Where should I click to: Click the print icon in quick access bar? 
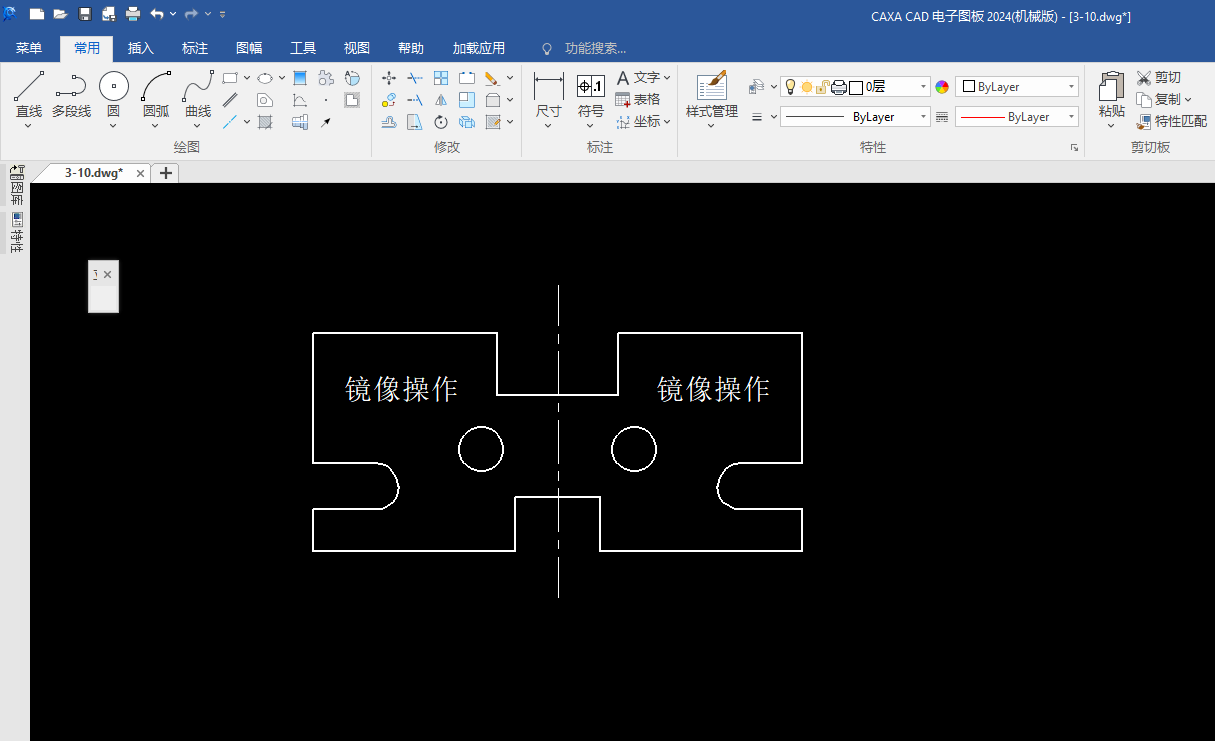133,14
